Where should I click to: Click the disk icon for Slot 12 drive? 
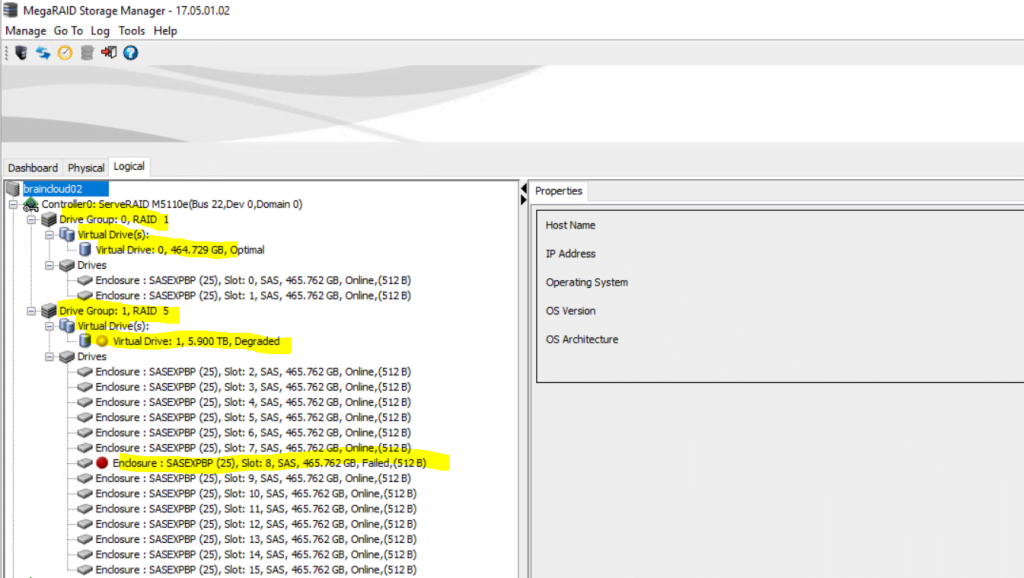point(85,524)
